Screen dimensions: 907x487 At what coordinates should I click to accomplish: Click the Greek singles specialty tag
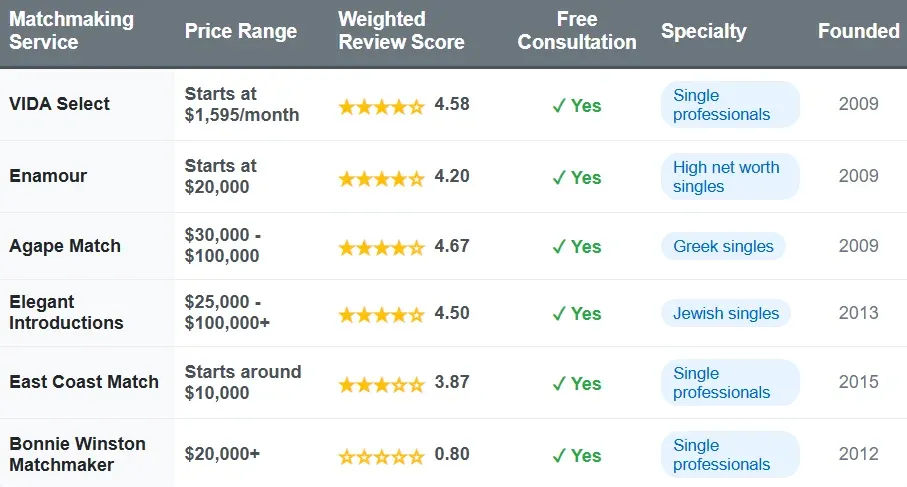point(723,246)
